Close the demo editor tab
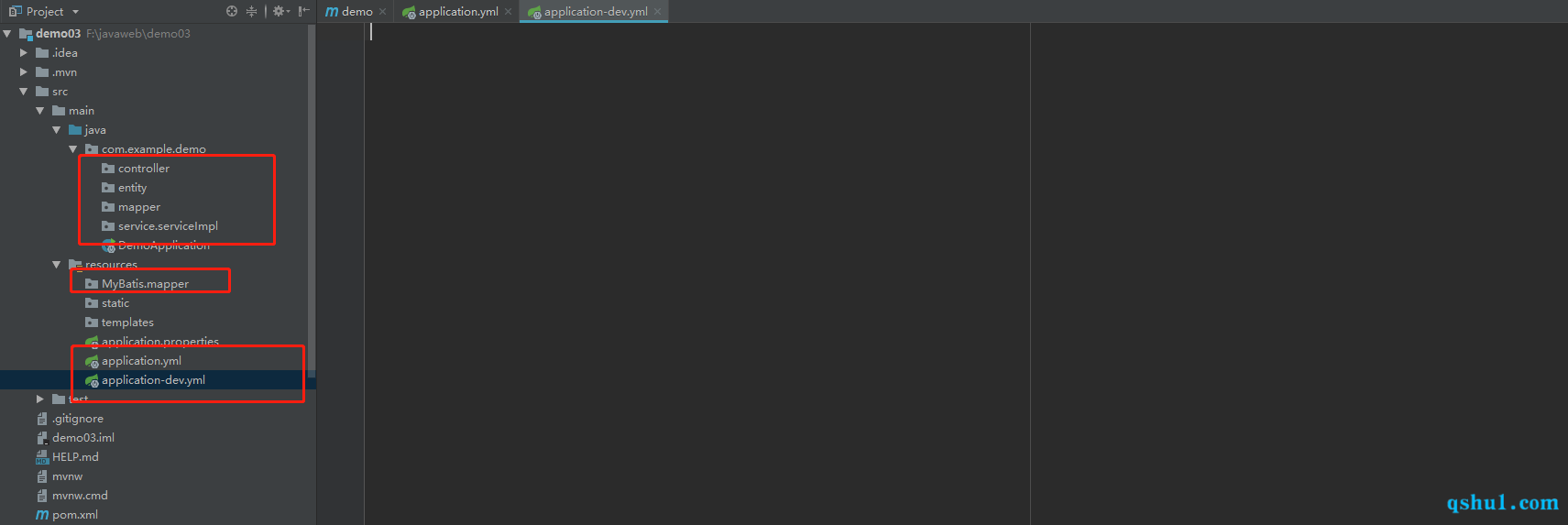 tap(382, 12)
